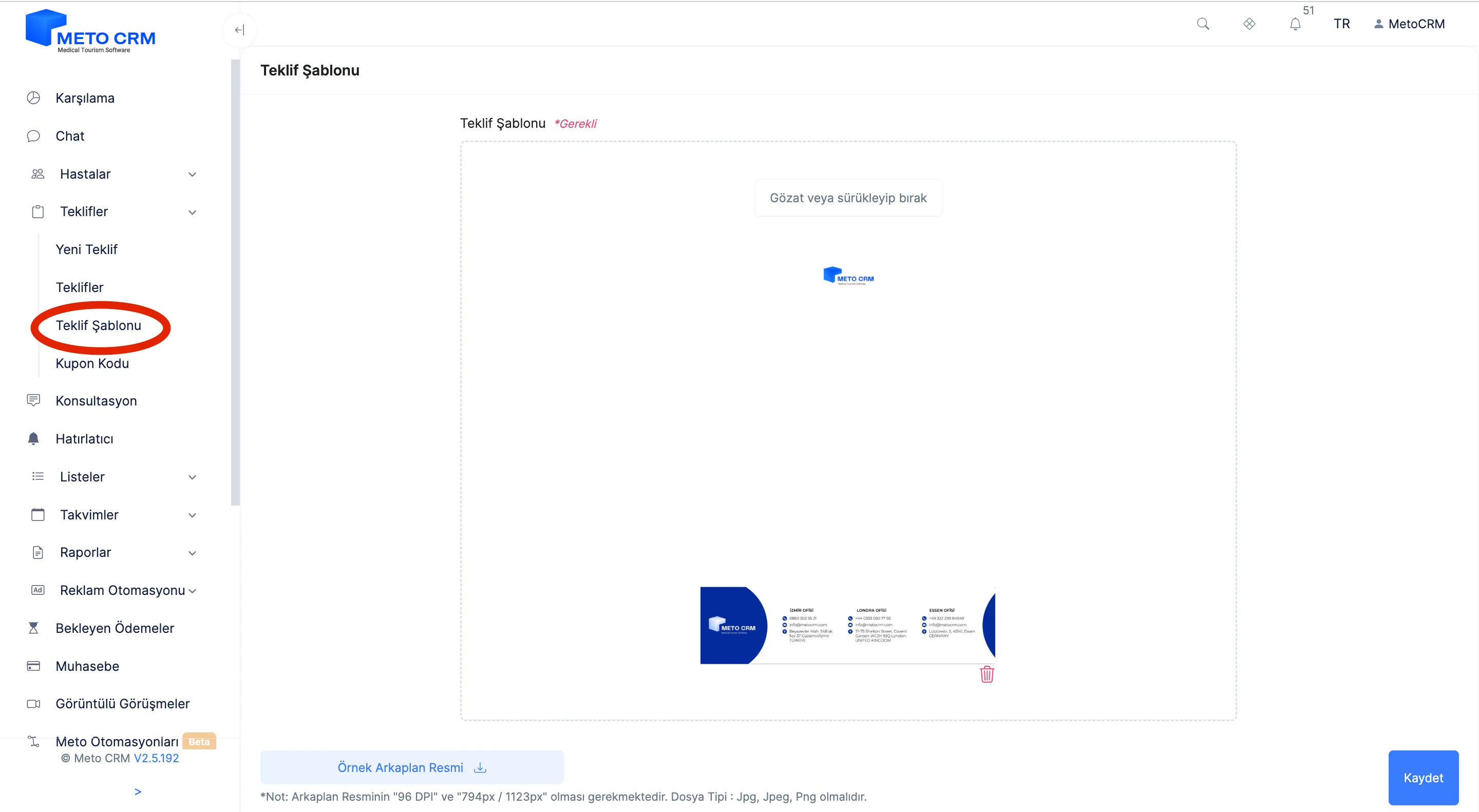Viewport: 1479px width, 812px height.
Task: Open Karşılama page
Action: coord(85,98)
